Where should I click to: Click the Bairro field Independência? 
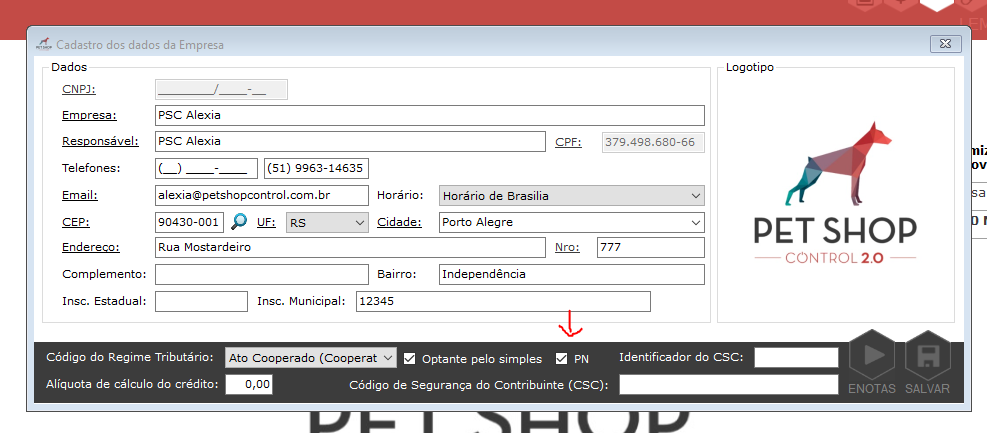[x=572, y=274]
